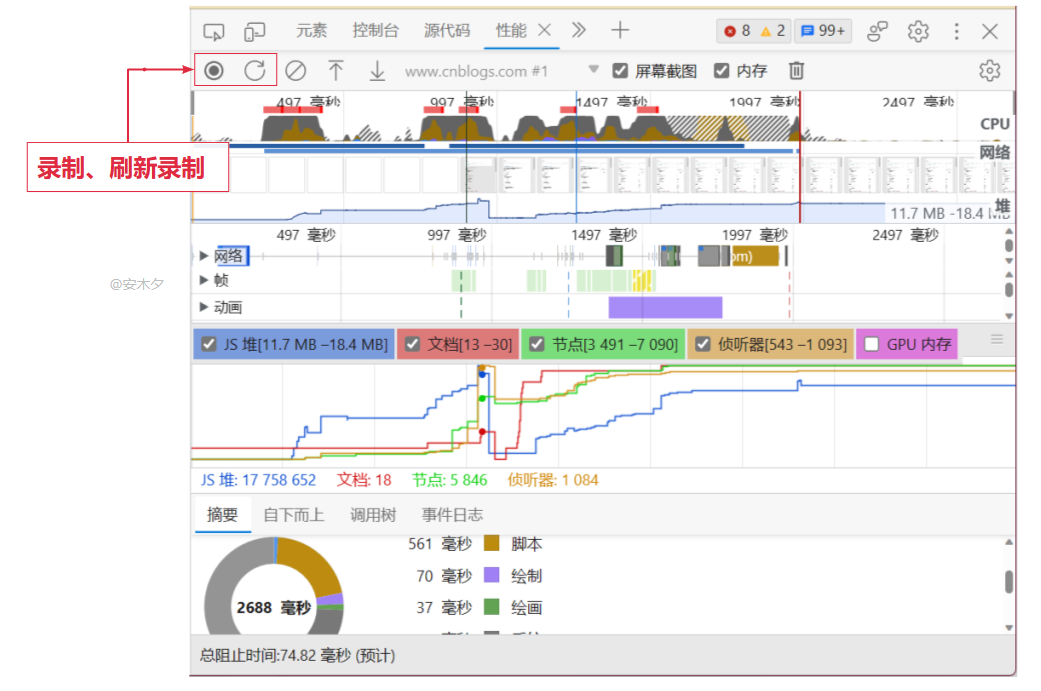Enable the GPU 内存 checkbox
1041x691 pixels.
pos(872,344)
